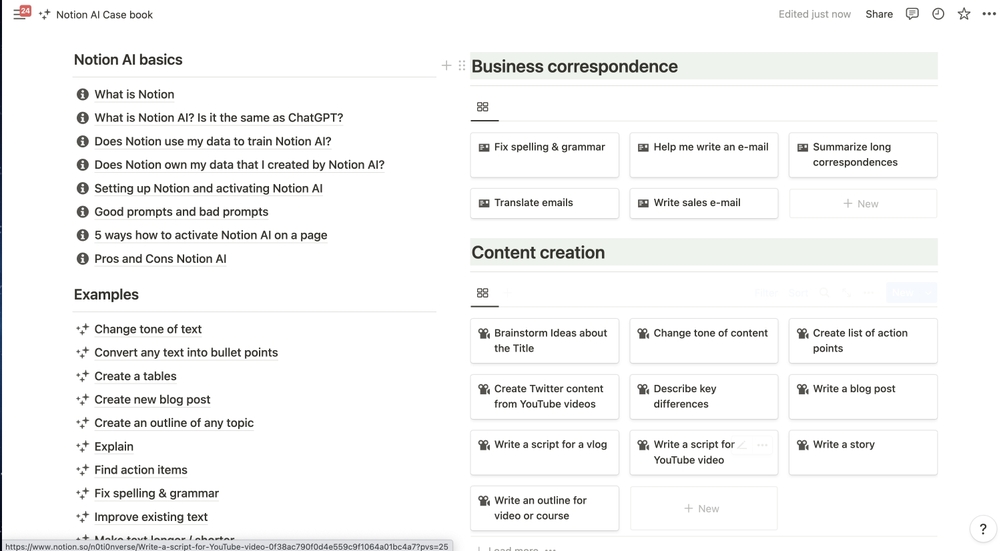Viewport: 1005px width, 551px height.
Task: Click the six-dot drag handle beside Business correspondence
Action: [x=462, y=66]
